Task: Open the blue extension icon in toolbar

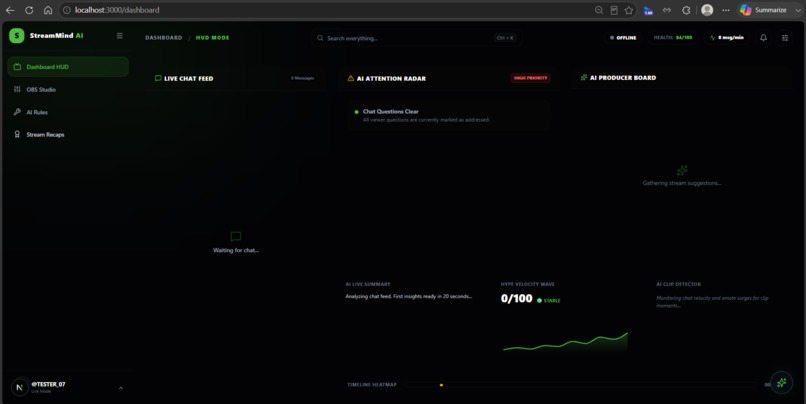Action: click(x=648, y=10)
